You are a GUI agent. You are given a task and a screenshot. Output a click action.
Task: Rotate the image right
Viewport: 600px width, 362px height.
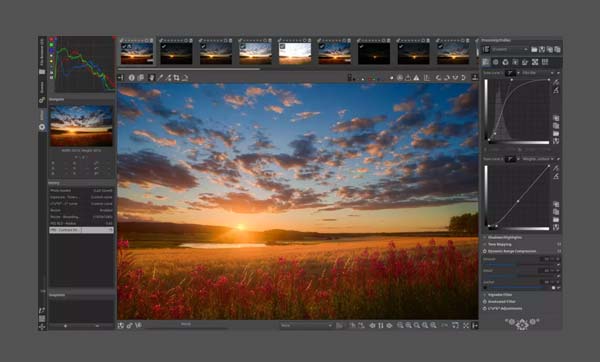pos(447,78)
